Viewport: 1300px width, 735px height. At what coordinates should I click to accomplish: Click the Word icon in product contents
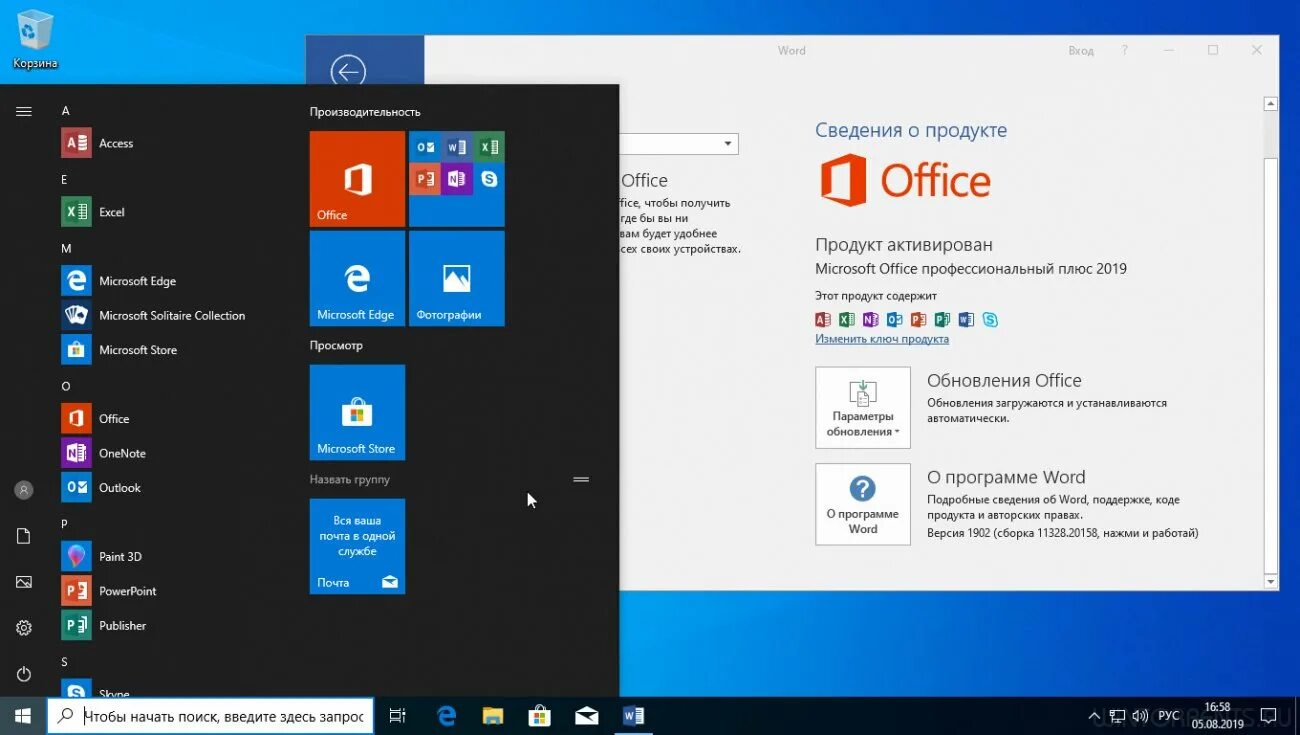966,320
